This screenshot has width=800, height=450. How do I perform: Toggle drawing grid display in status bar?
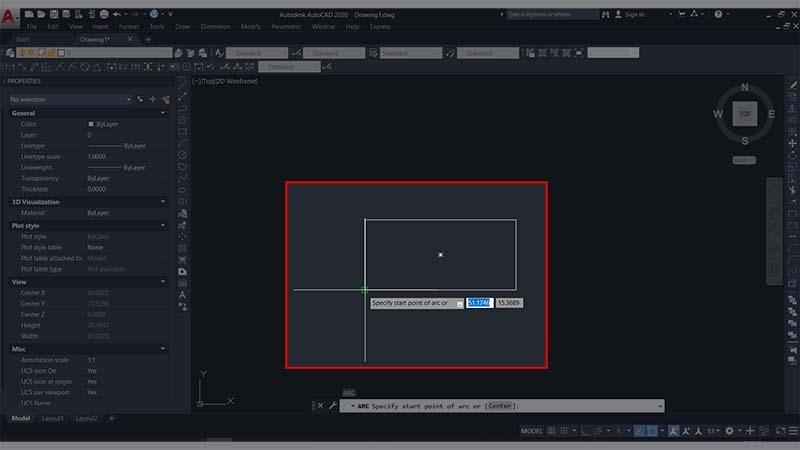552,431
